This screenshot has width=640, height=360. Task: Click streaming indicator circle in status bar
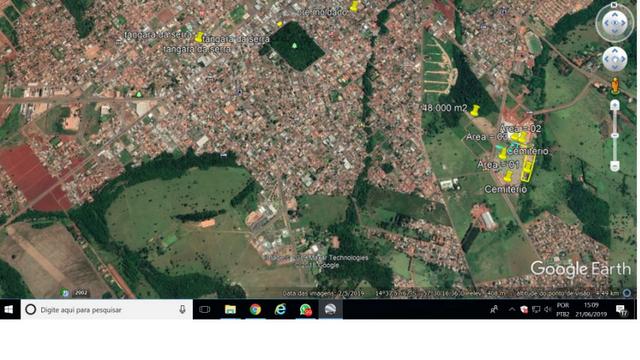click(x=627, y=293)
